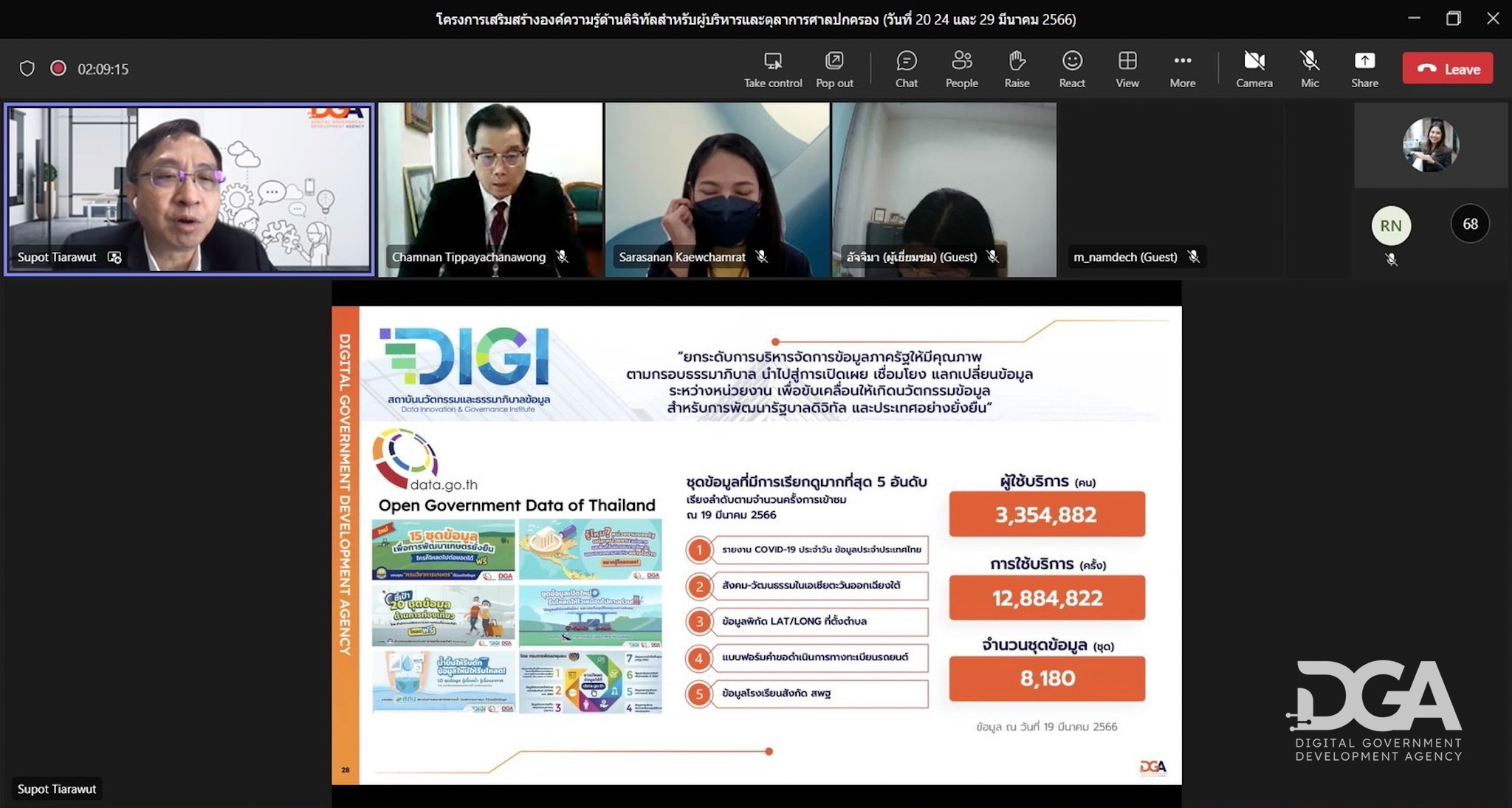
Task: Click the red recording indicator
Action: point(58,69)
